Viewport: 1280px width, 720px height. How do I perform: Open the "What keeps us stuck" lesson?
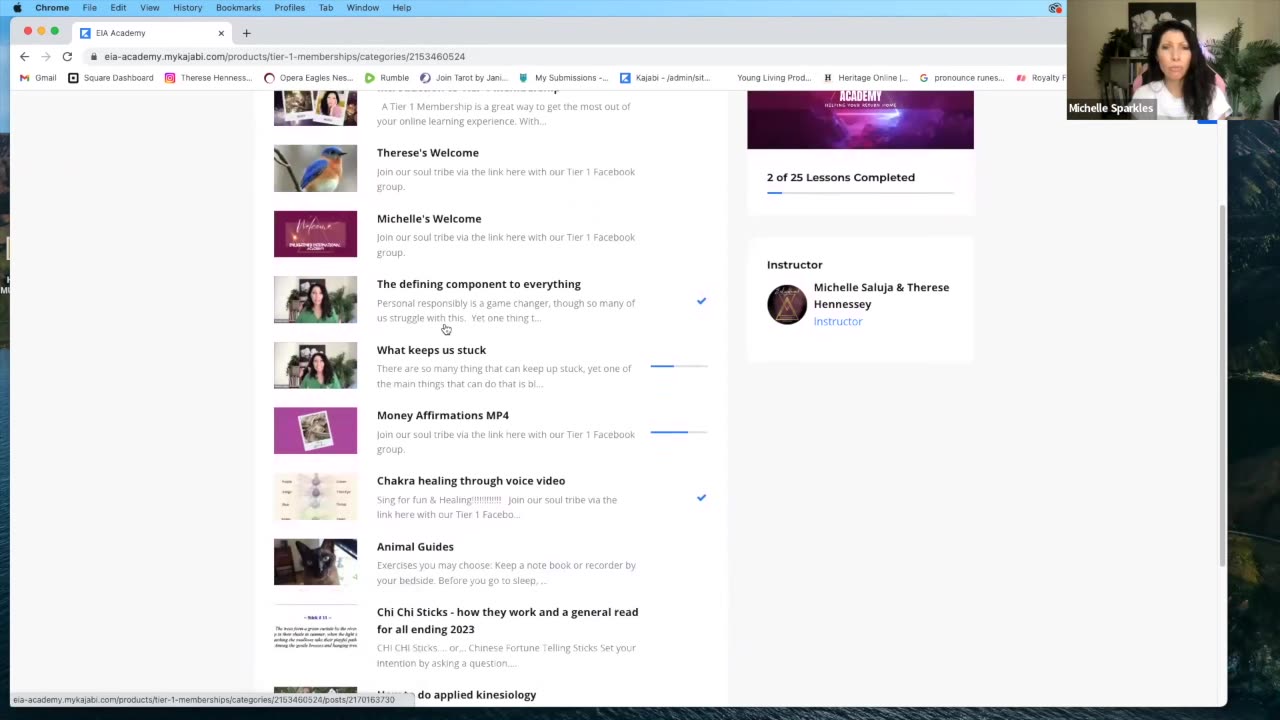point(431,350)
